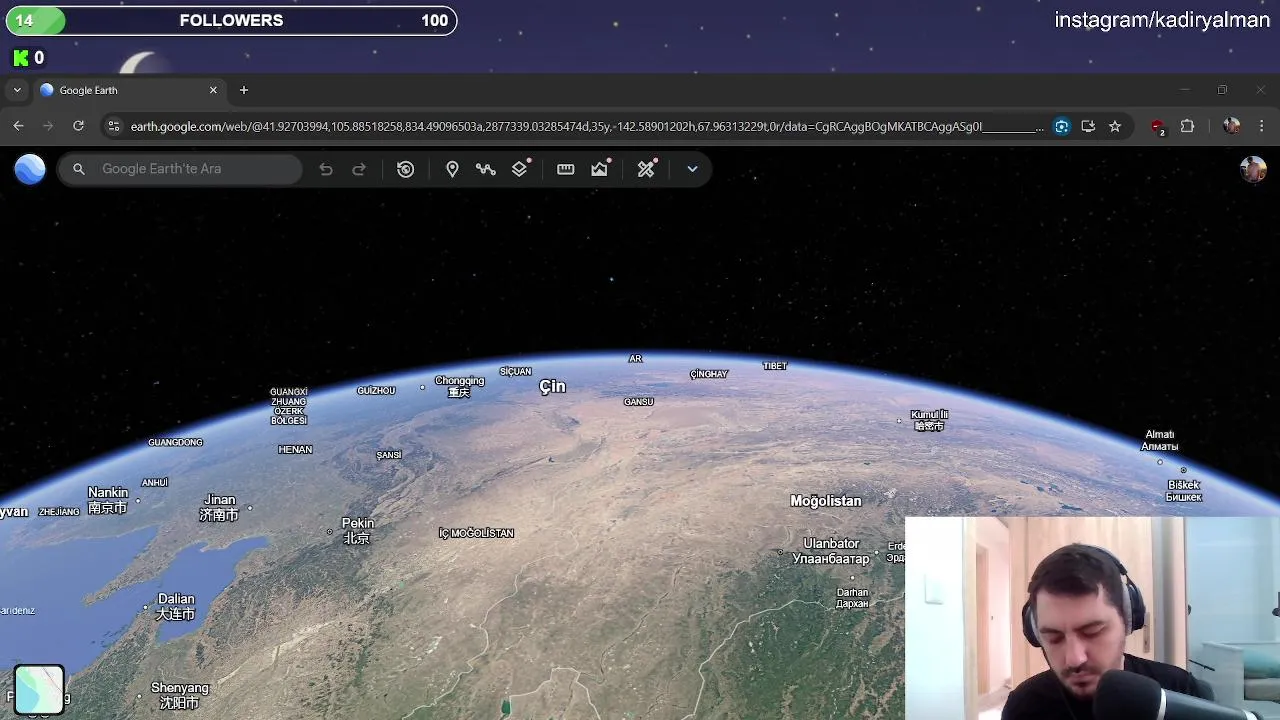Open the Chrome extensions puzzle icon
Viewport: 1280px width, 720px height.
(x=1188, y=126)
